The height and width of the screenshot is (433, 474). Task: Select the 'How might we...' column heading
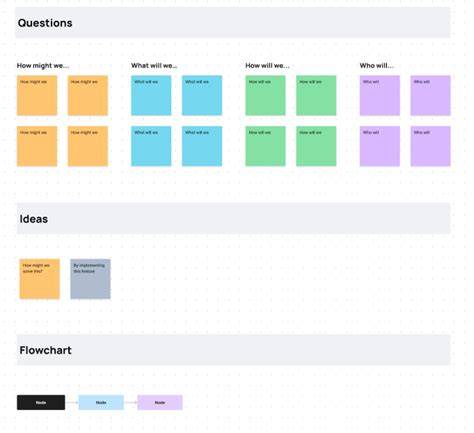coord(43,66)
